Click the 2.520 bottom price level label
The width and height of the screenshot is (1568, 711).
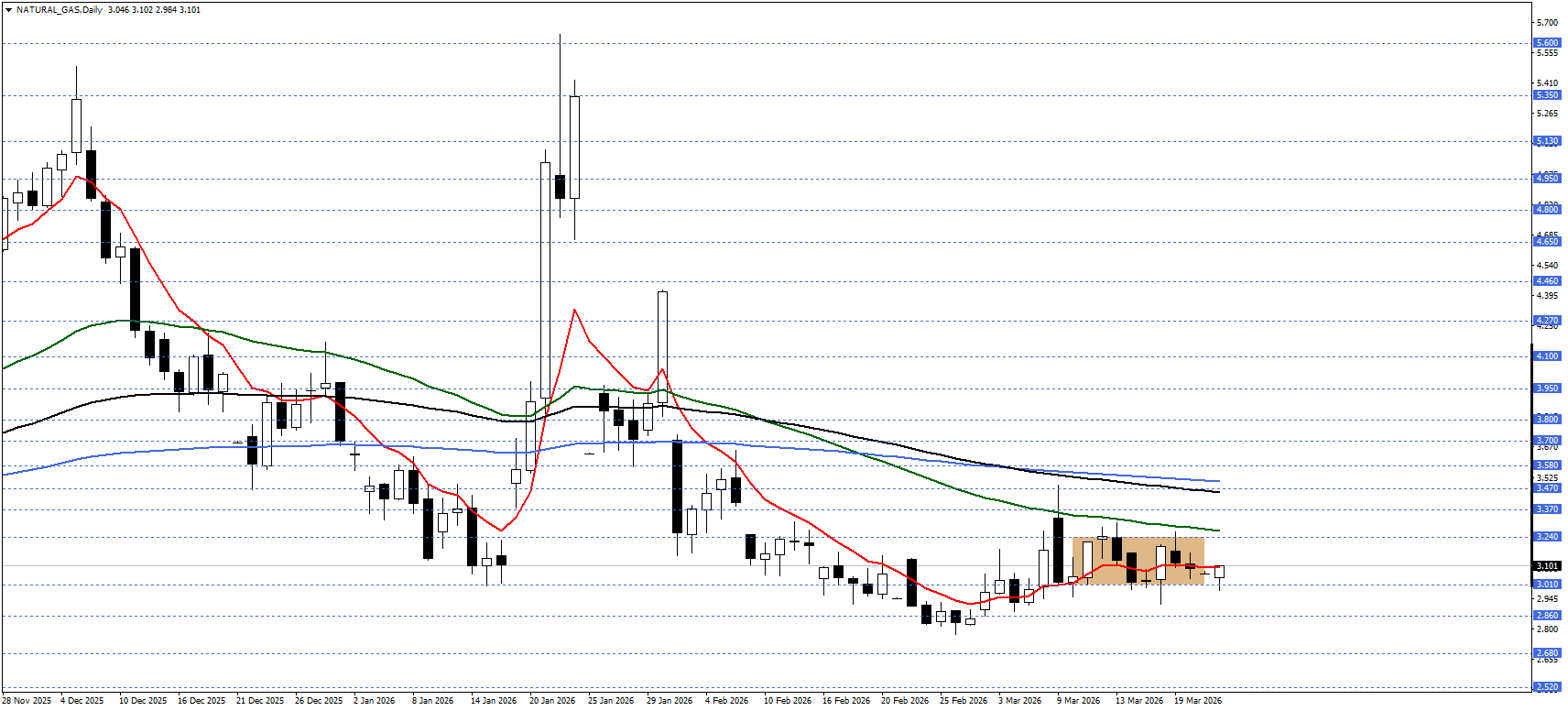[1546, 686]
